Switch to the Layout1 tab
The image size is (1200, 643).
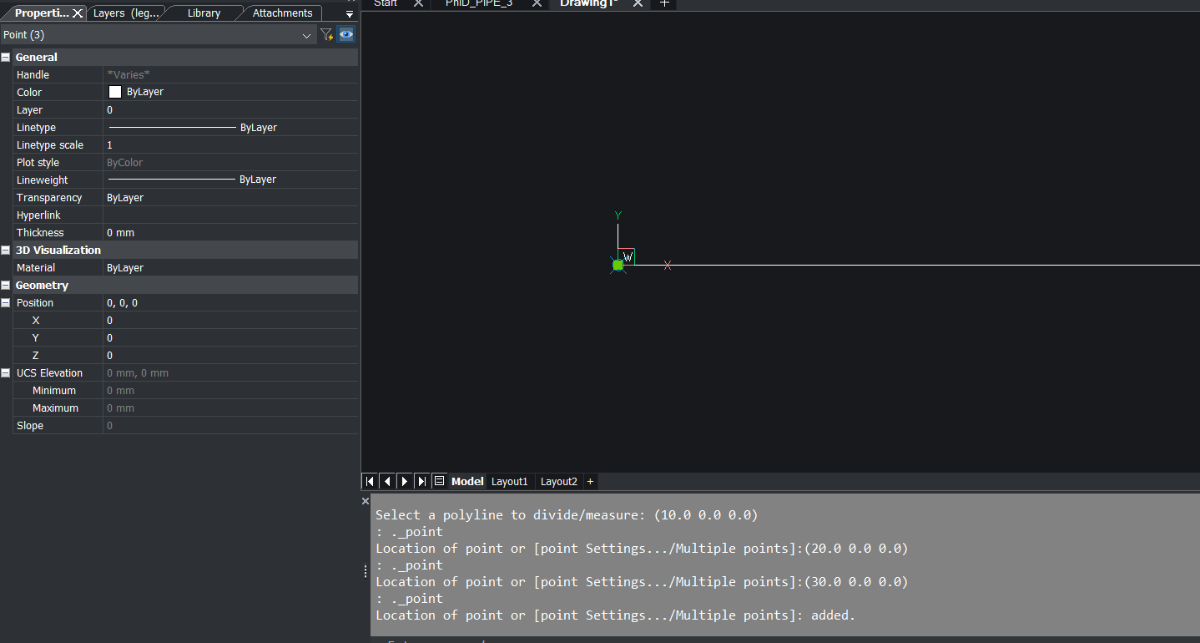[x=509, y=481]
